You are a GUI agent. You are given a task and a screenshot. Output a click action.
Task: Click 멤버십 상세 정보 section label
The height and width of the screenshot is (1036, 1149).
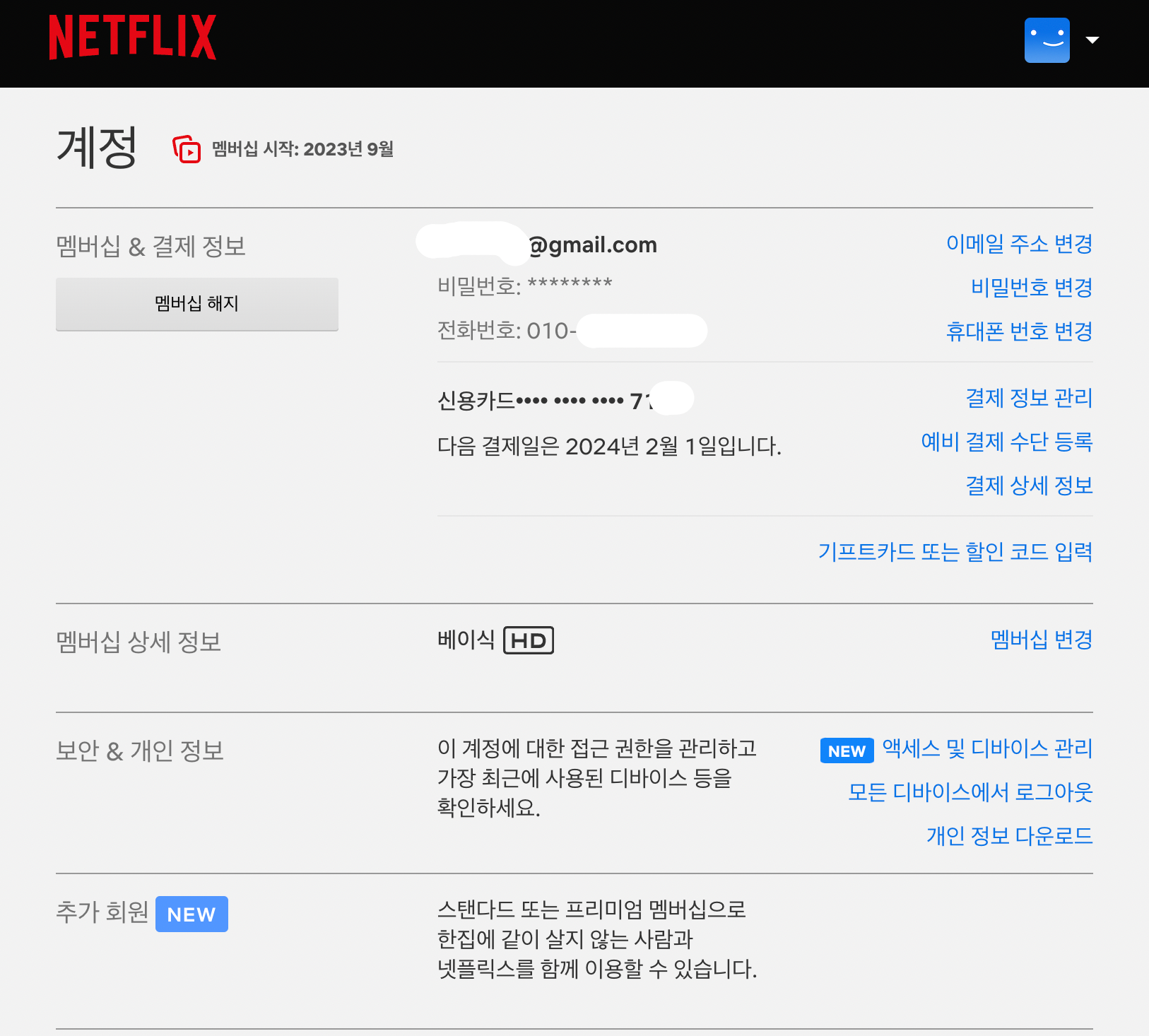pyautogui.click(x=139, y=642)
